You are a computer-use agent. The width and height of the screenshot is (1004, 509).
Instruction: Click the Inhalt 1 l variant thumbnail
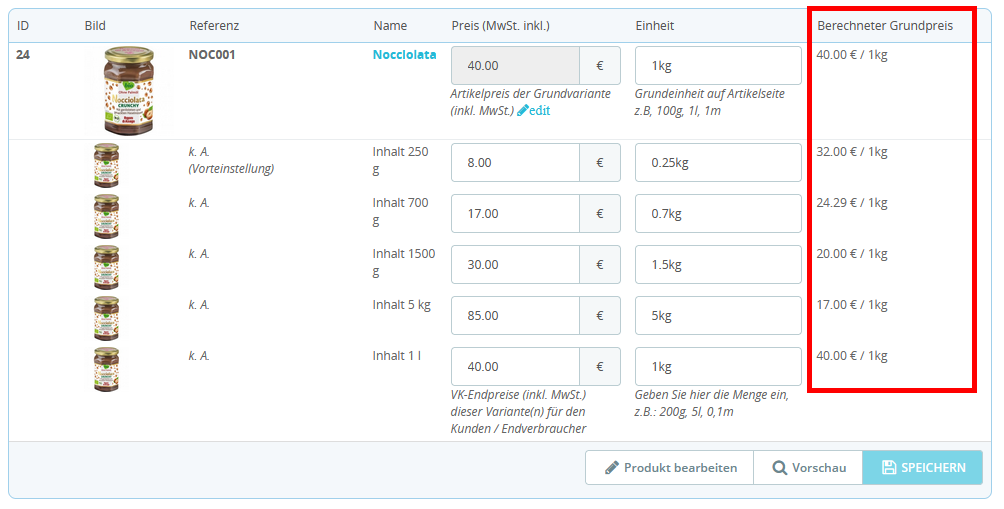tap(106, 369)
